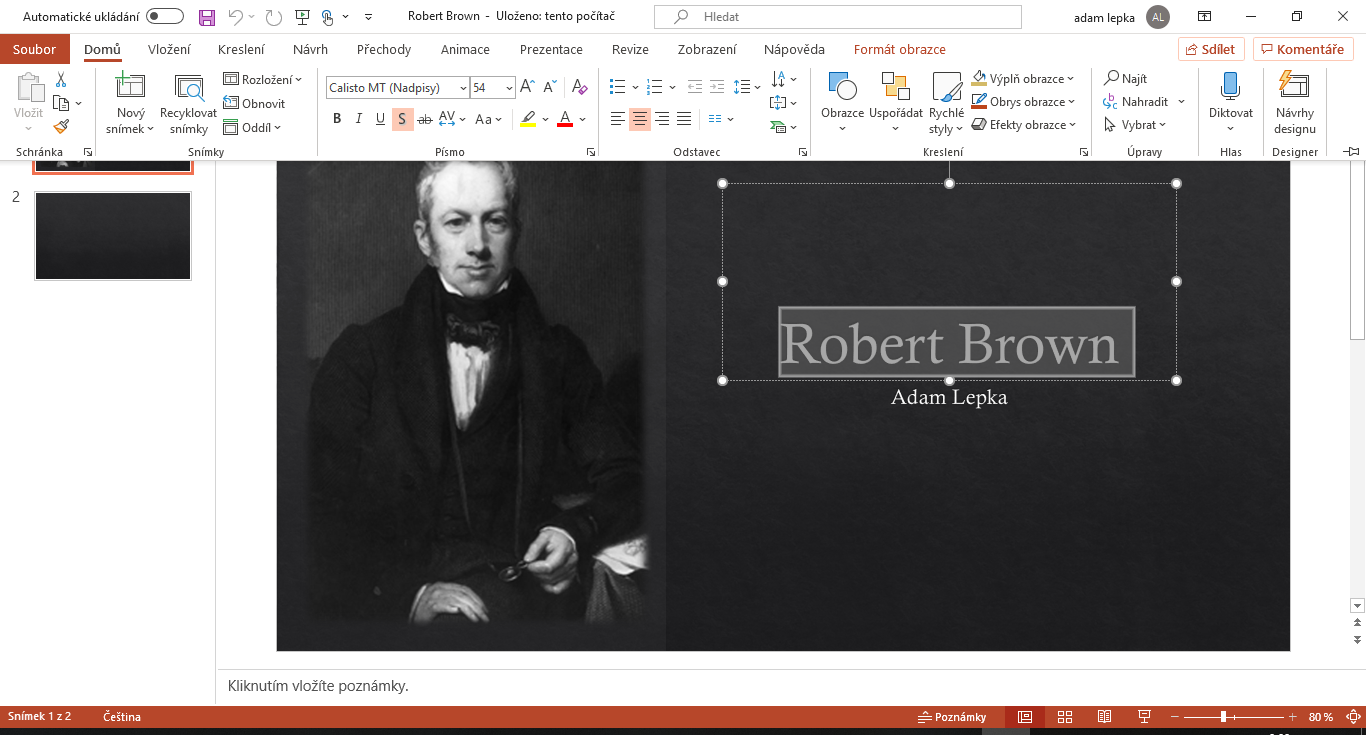
Task: Open the Soubor file tab
Action: [35, 49]
